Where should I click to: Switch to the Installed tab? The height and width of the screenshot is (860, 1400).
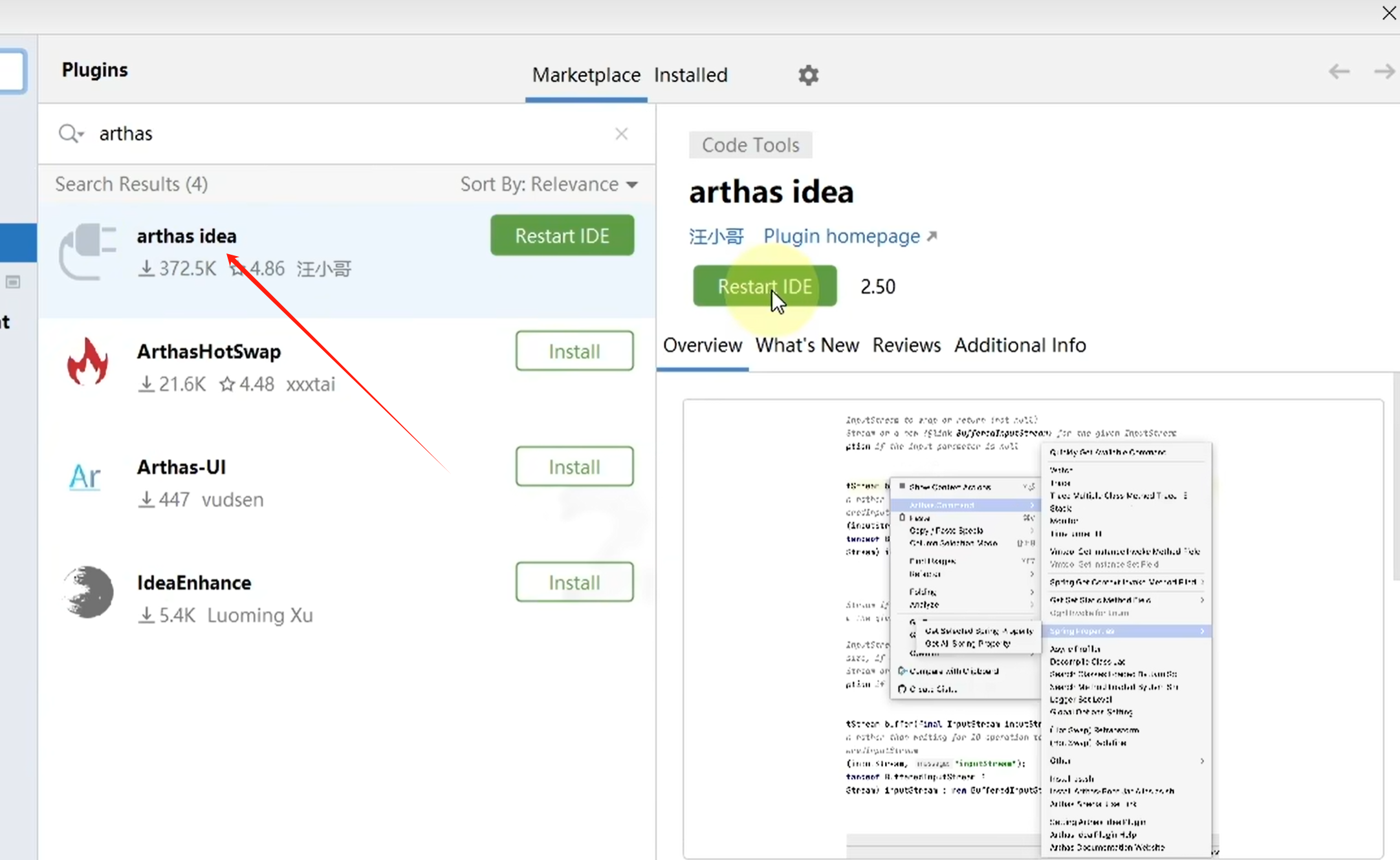pos(690,75)
